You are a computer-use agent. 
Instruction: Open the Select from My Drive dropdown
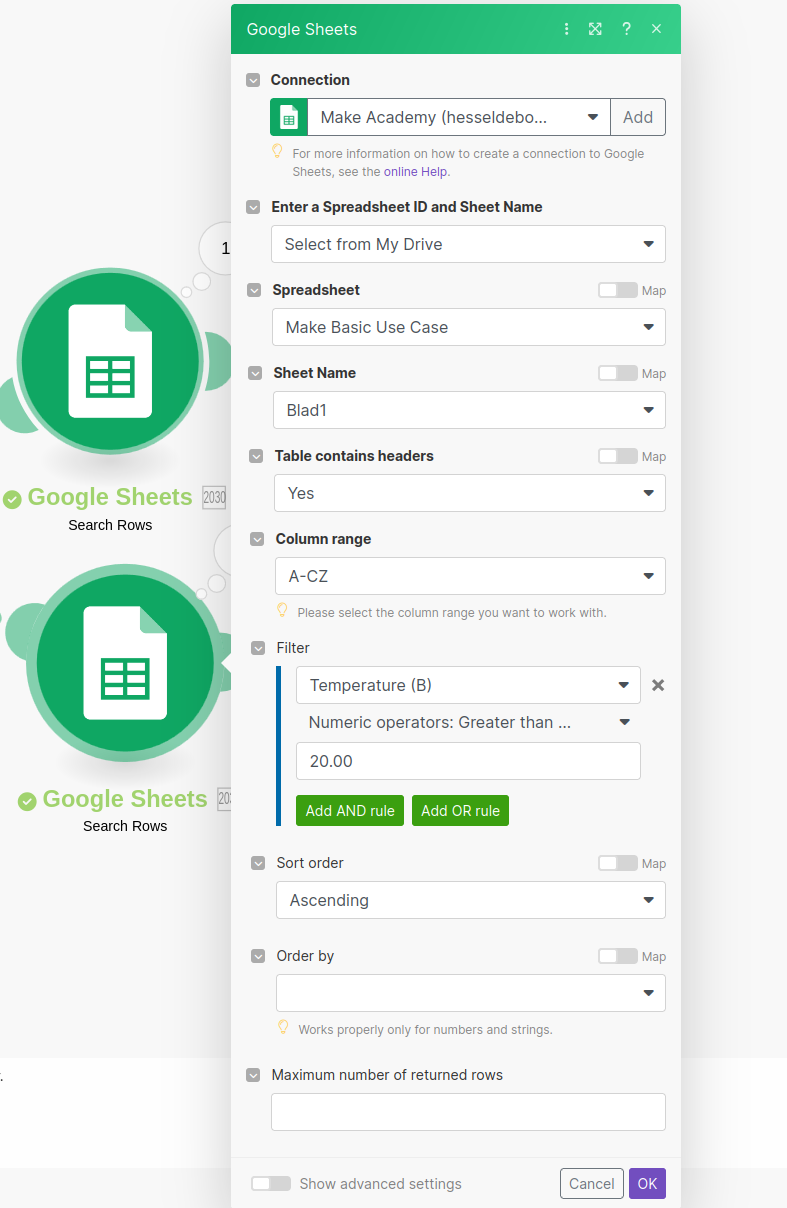click(468, 244)
